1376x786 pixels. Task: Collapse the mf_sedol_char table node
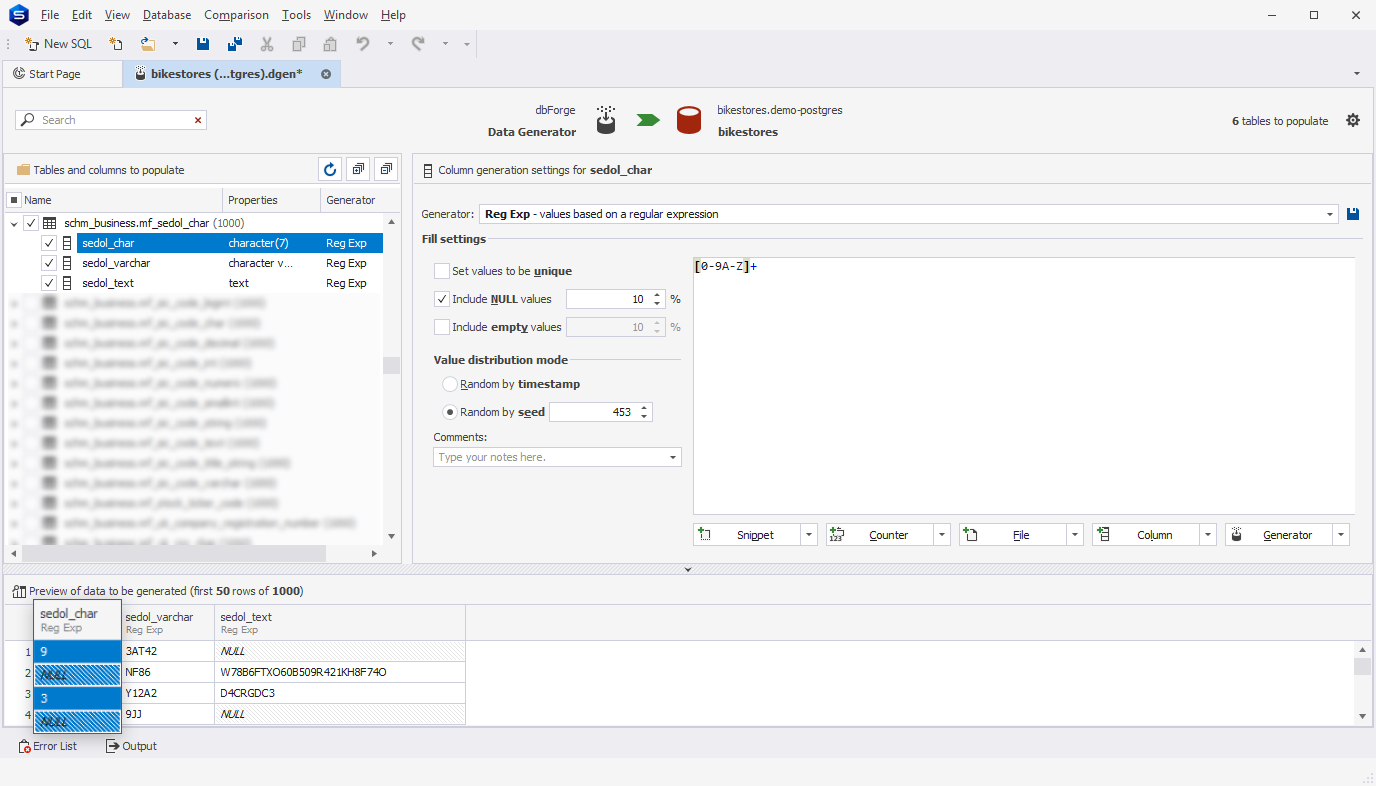[14, 224]
